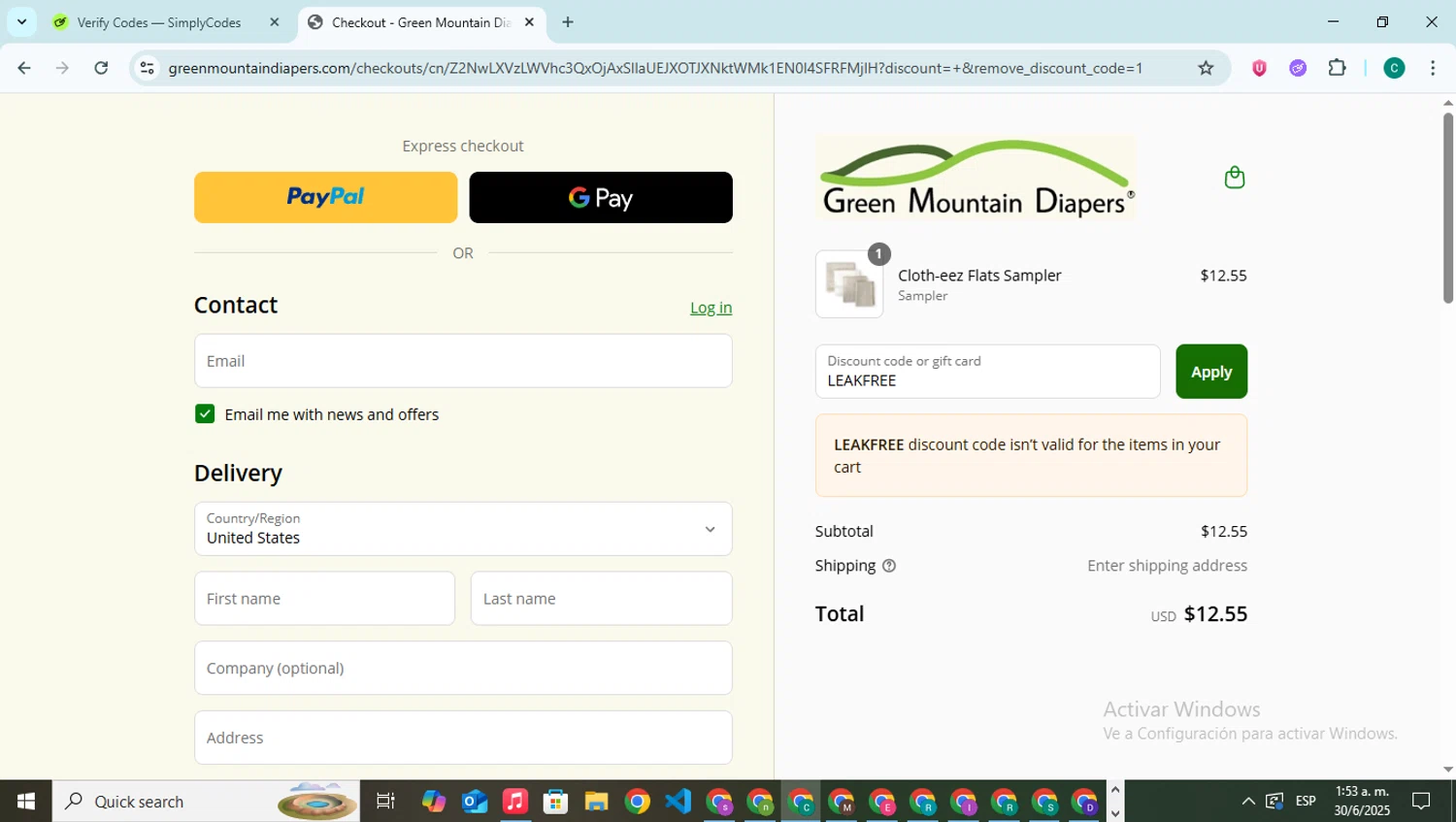This screenshot has width=1456, height=822.
Task: Open the cart bag icon
Action: tap(1234, 178)
